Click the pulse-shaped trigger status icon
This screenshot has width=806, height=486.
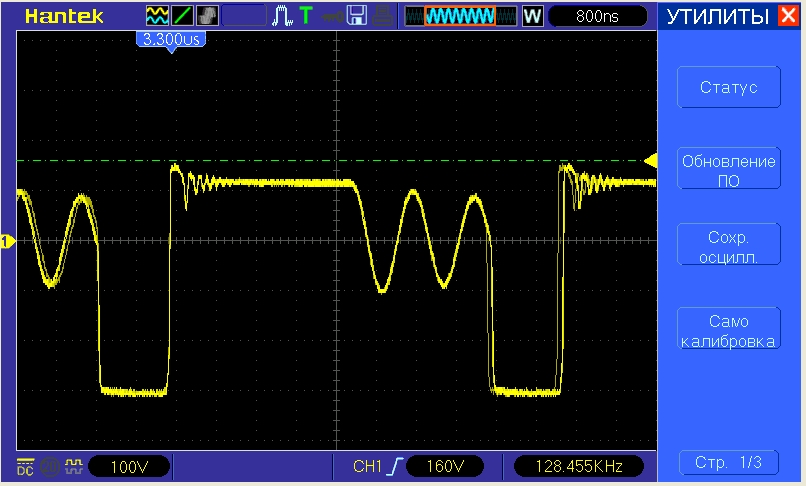click(282, 16)
